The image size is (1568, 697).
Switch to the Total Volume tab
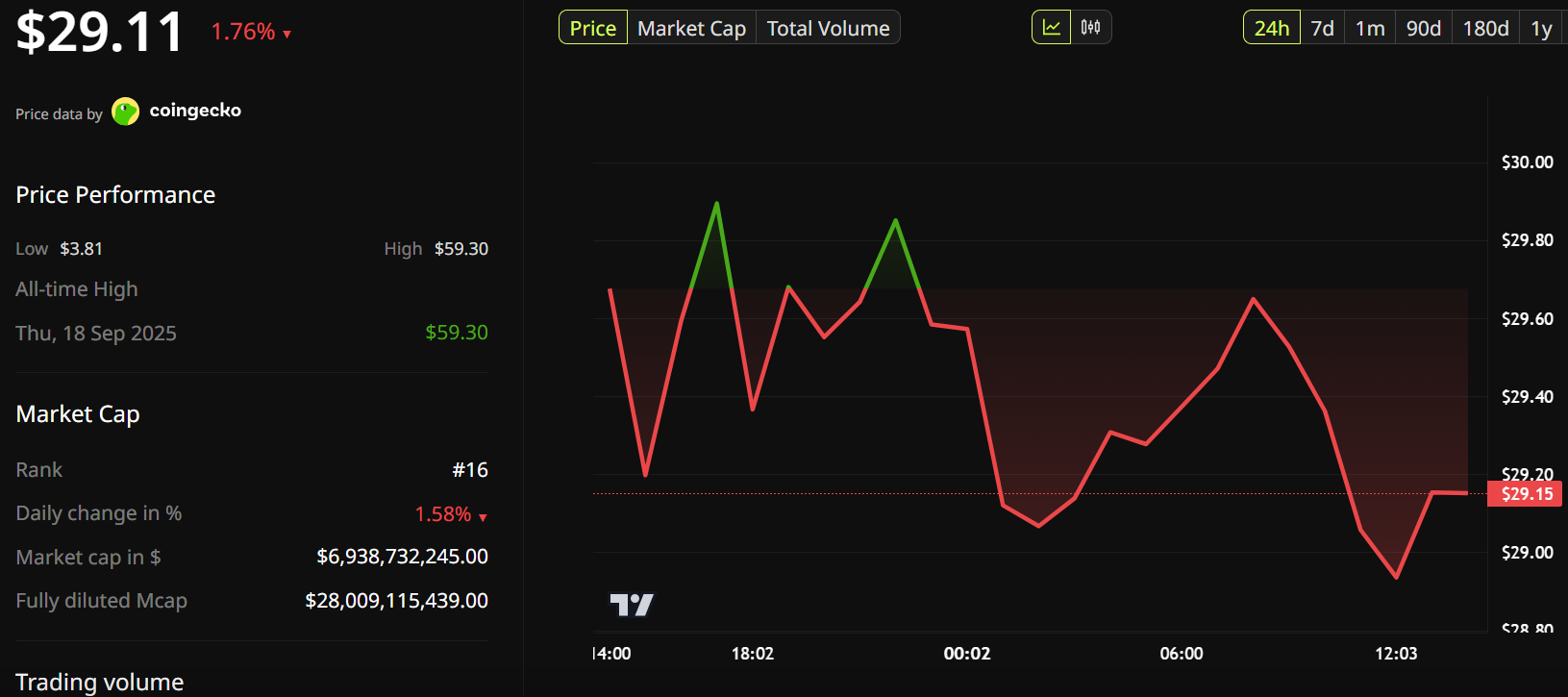[828, 27]
